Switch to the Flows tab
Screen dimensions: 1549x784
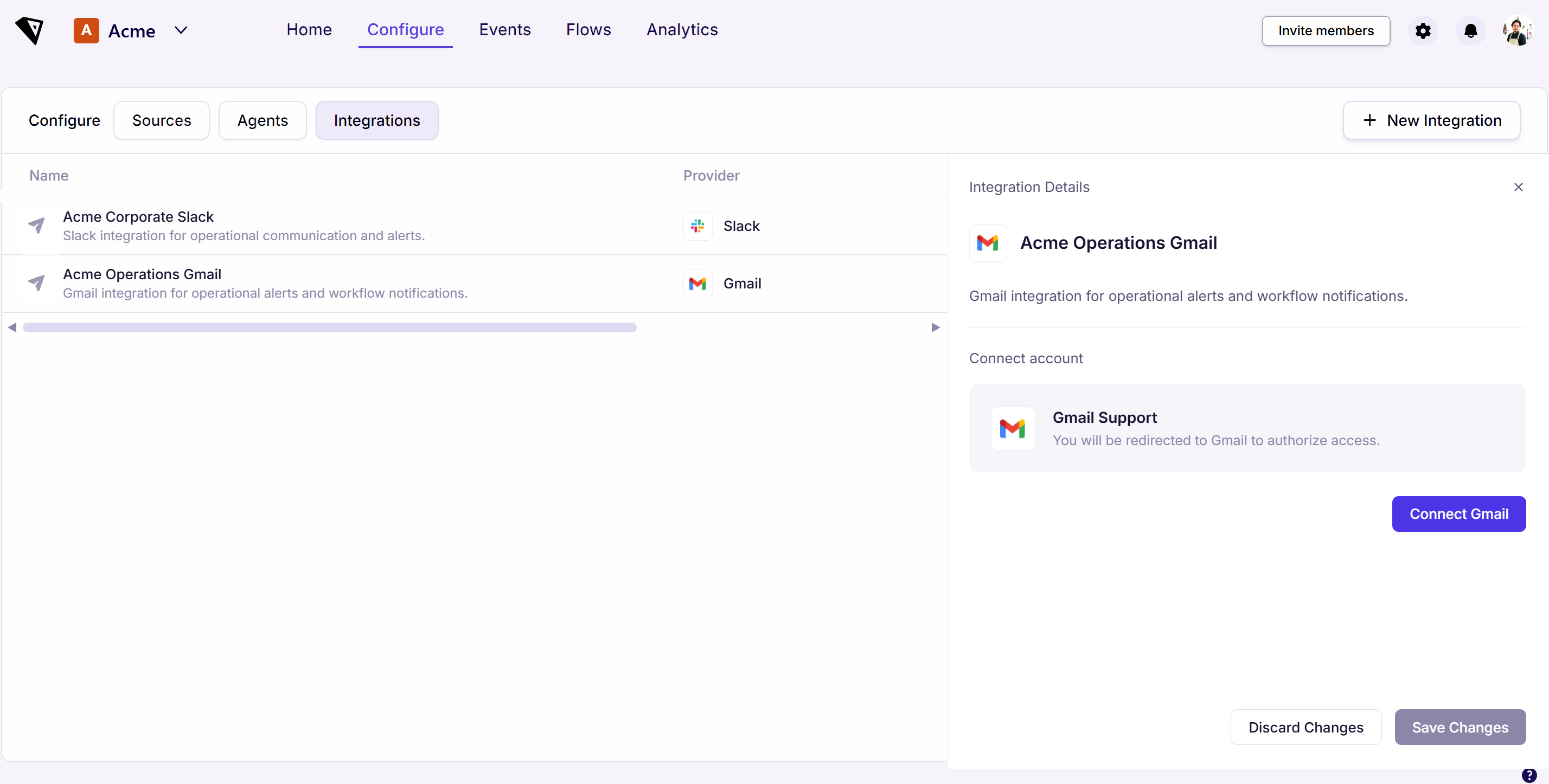pyautogui.click(x=588, y=29)
